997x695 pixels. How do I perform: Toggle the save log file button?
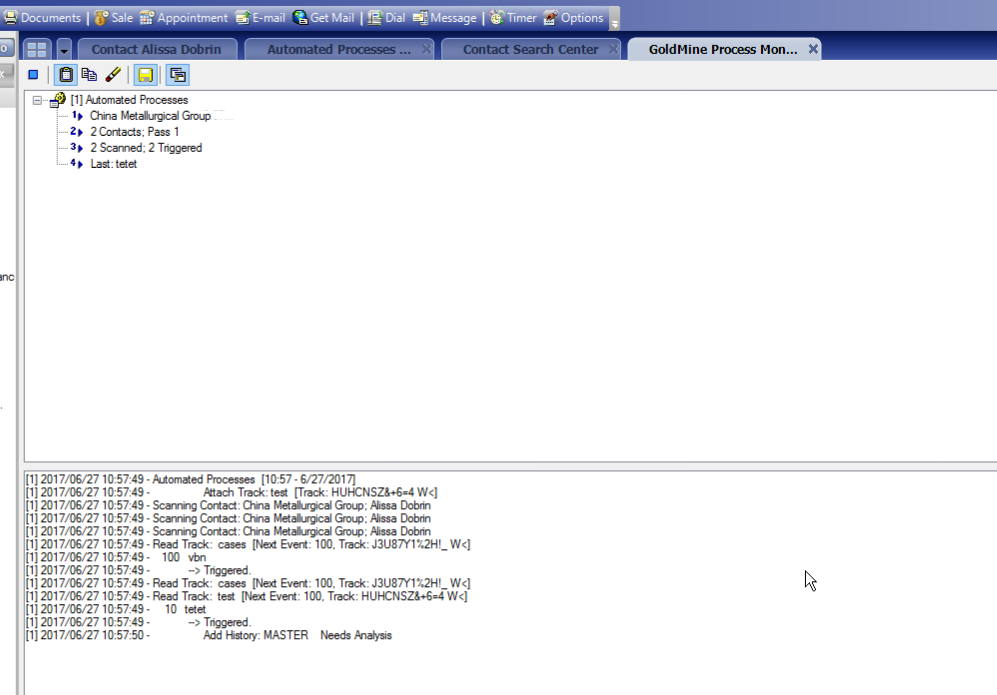(147, 74)
